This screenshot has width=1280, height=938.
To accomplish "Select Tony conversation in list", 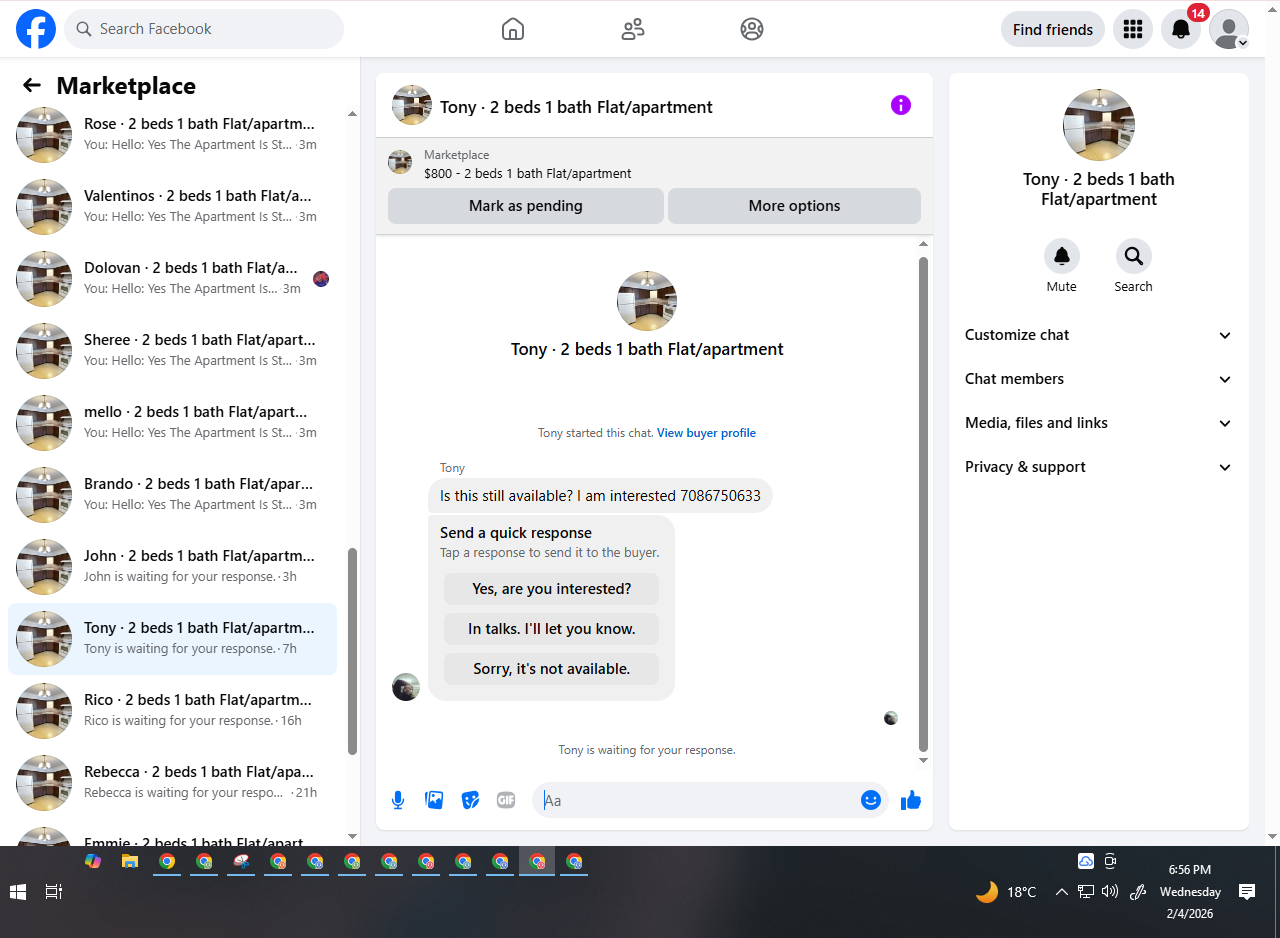I will [173, 638].
